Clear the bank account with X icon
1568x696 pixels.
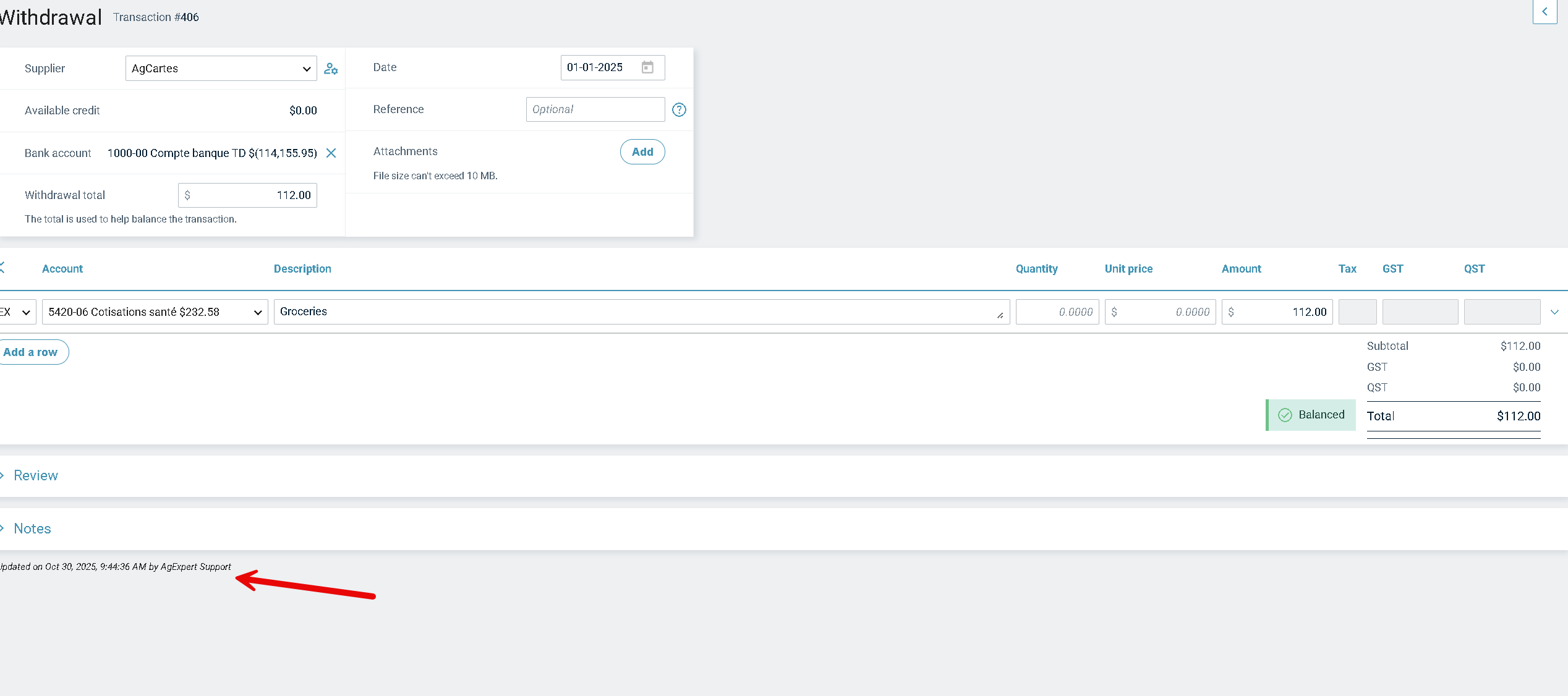tap(331, 153)
